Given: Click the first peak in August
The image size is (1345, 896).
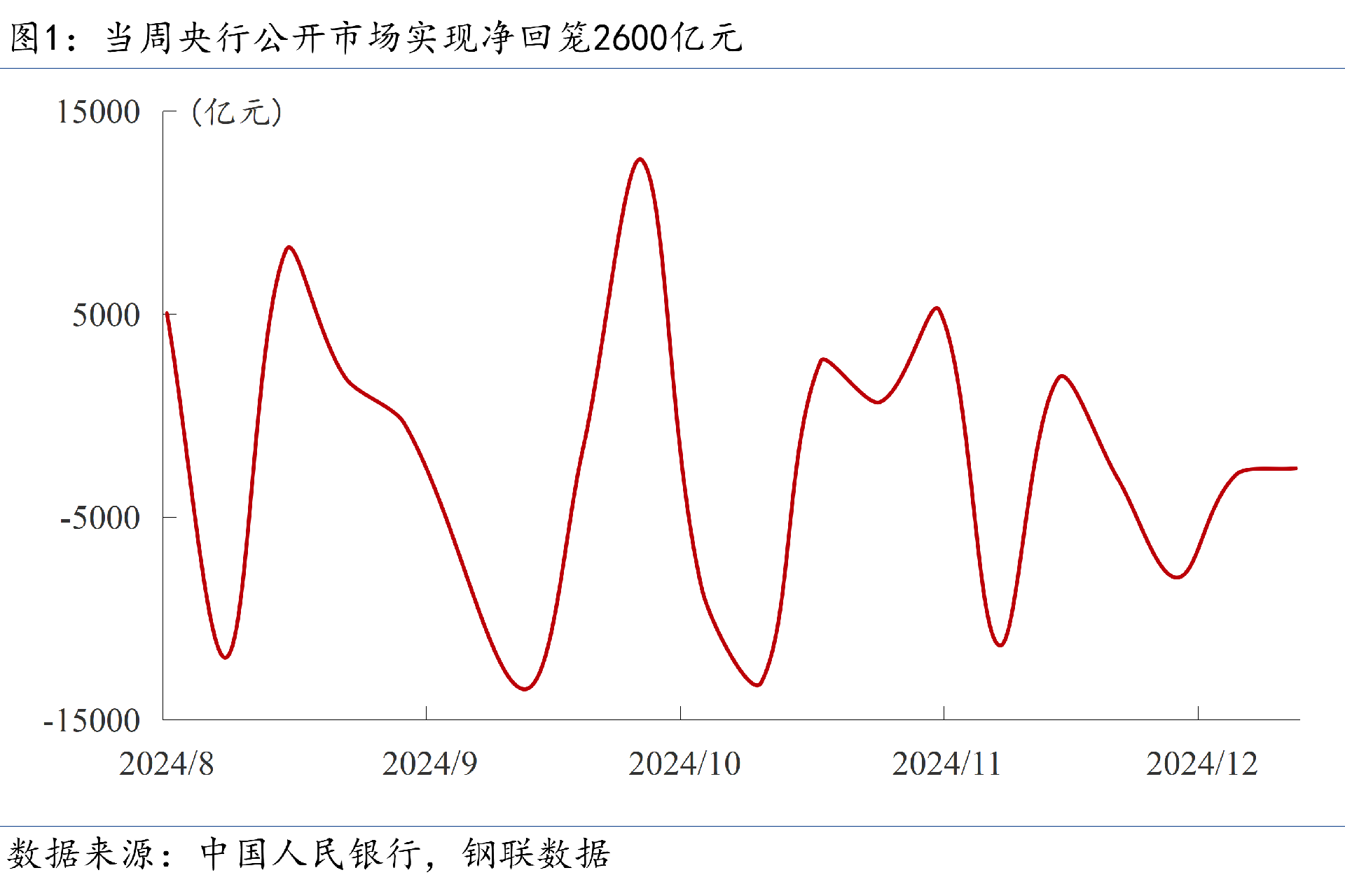Looking at the screenshot, I should [289, 247].
